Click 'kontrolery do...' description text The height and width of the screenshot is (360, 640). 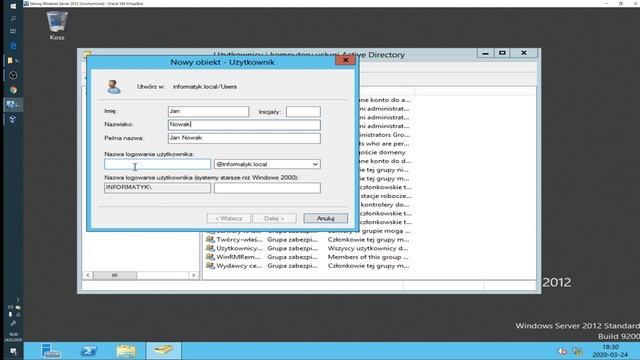click(x=384, y=204)
